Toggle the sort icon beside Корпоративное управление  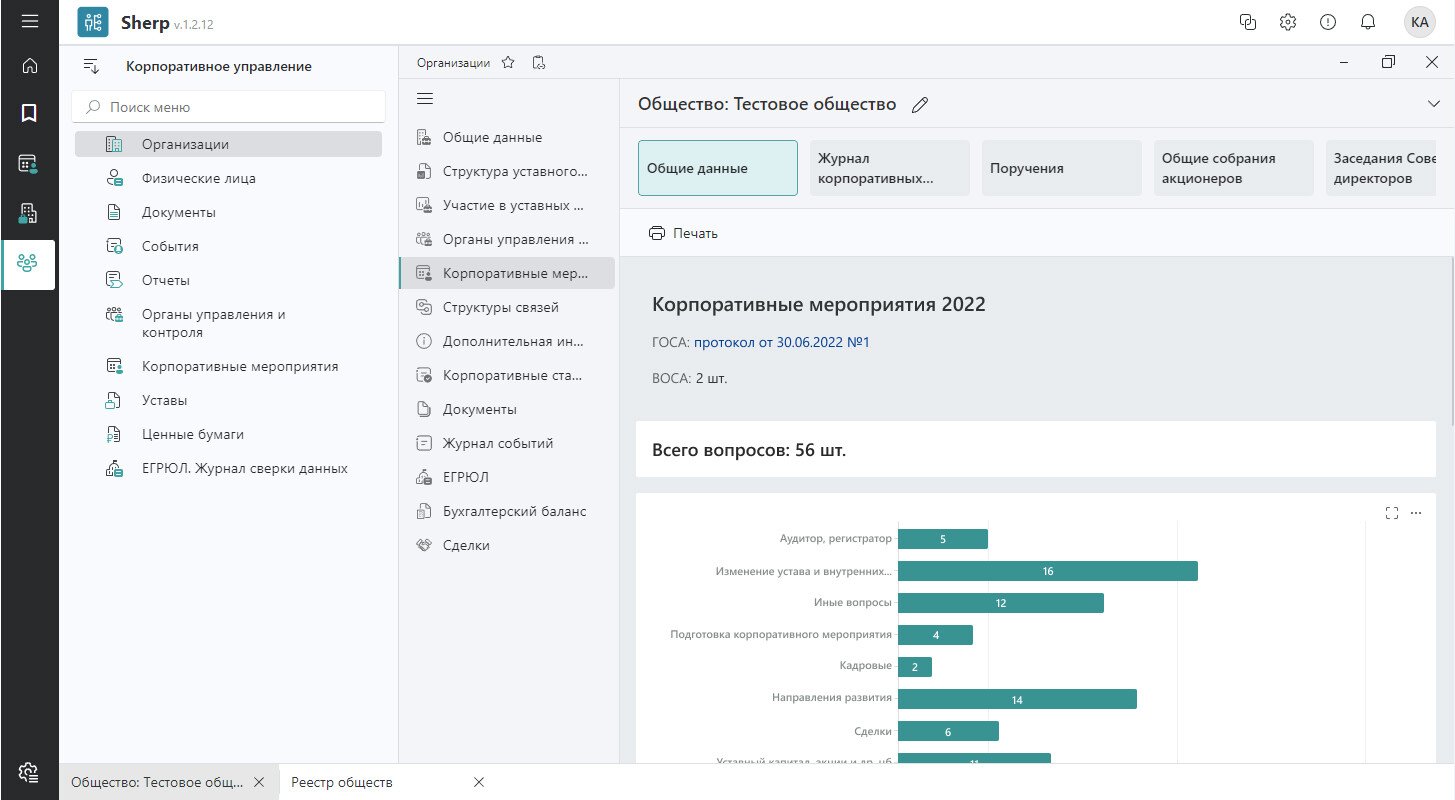(91, 66)
